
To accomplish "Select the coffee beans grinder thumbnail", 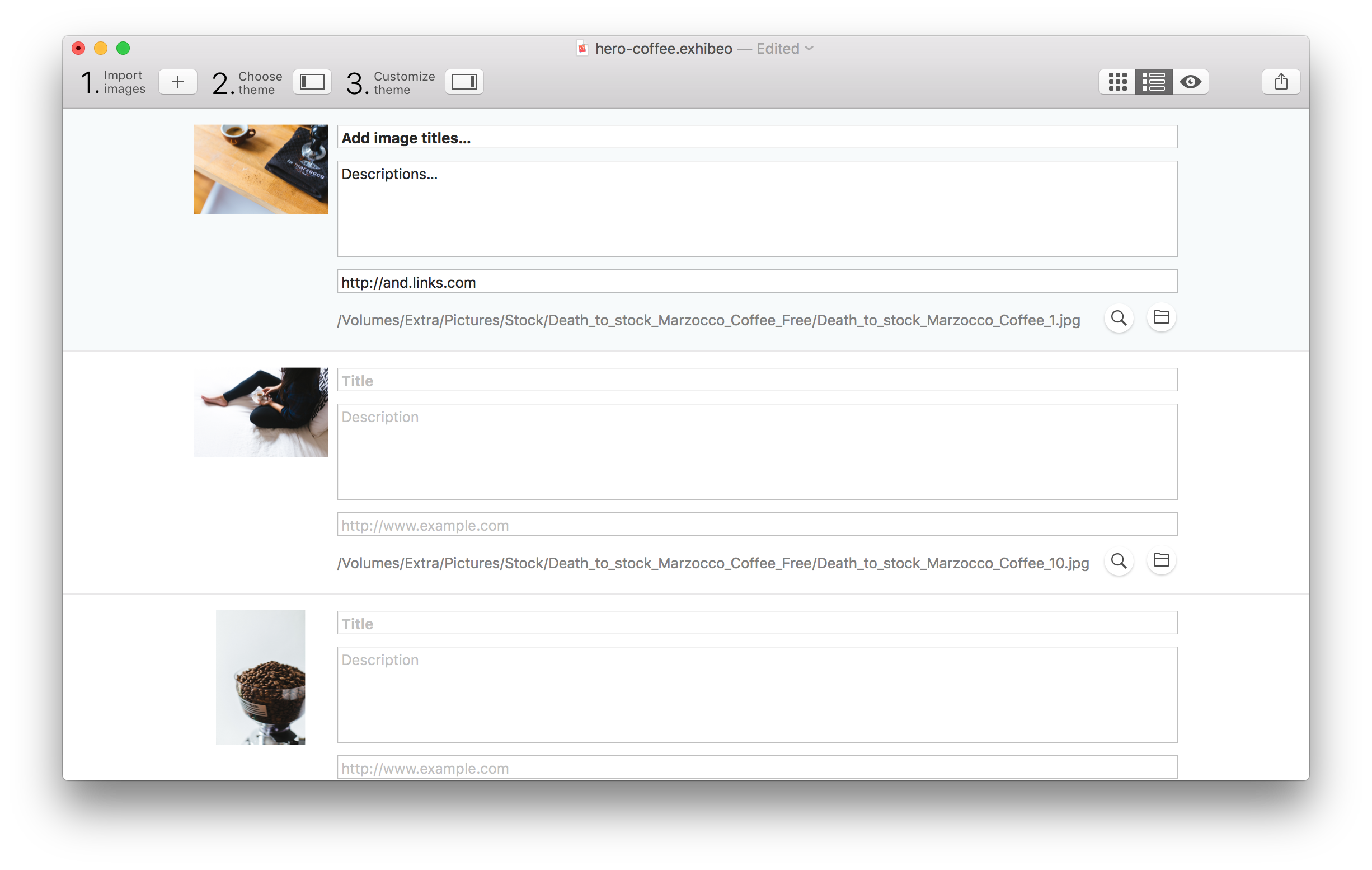I will 260,677.
